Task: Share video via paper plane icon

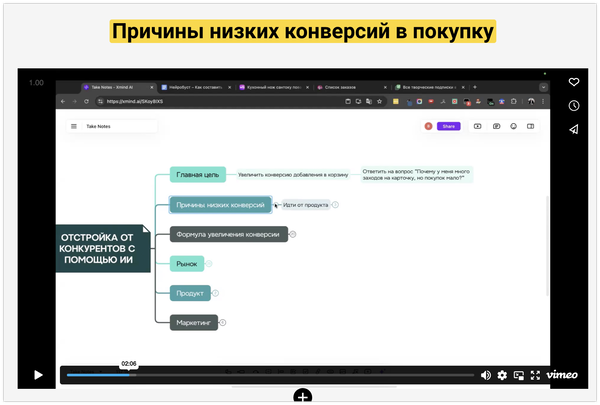Action: (574, 130)
